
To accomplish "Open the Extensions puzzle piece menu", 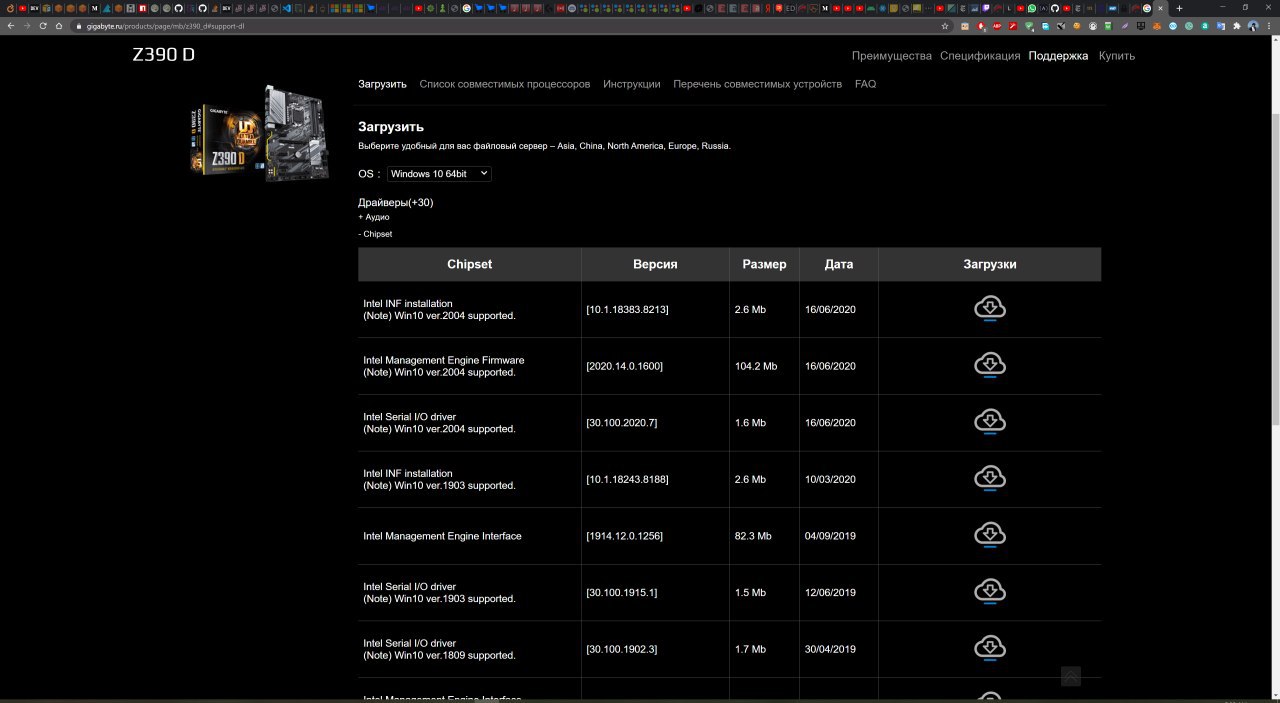I will pyautogui.click(x=1237, y=26).
